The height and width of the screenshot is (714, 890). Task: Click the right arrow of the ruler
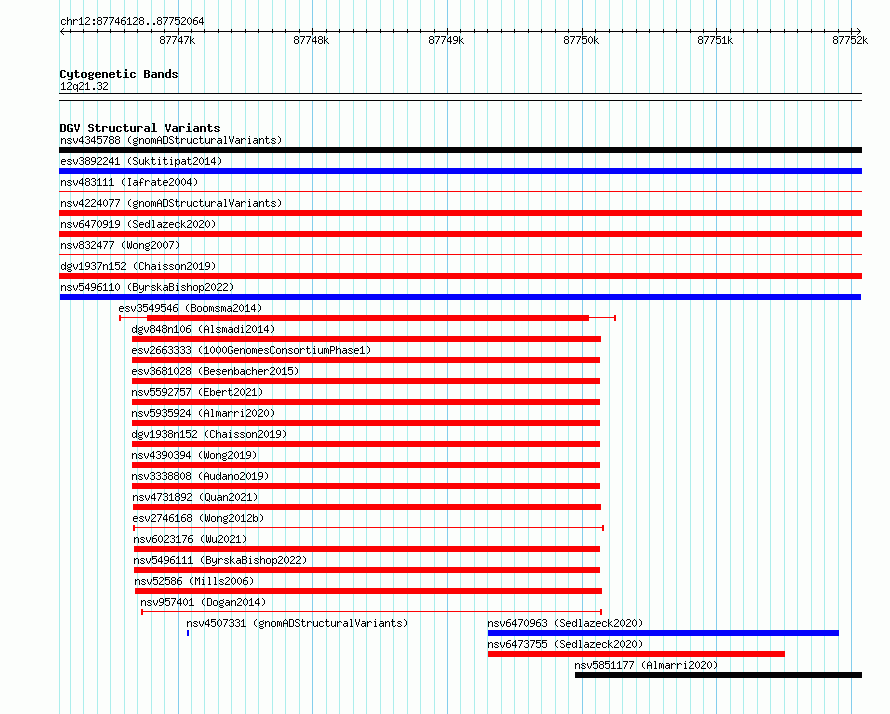pyautogui.click(x=858, y=32)
